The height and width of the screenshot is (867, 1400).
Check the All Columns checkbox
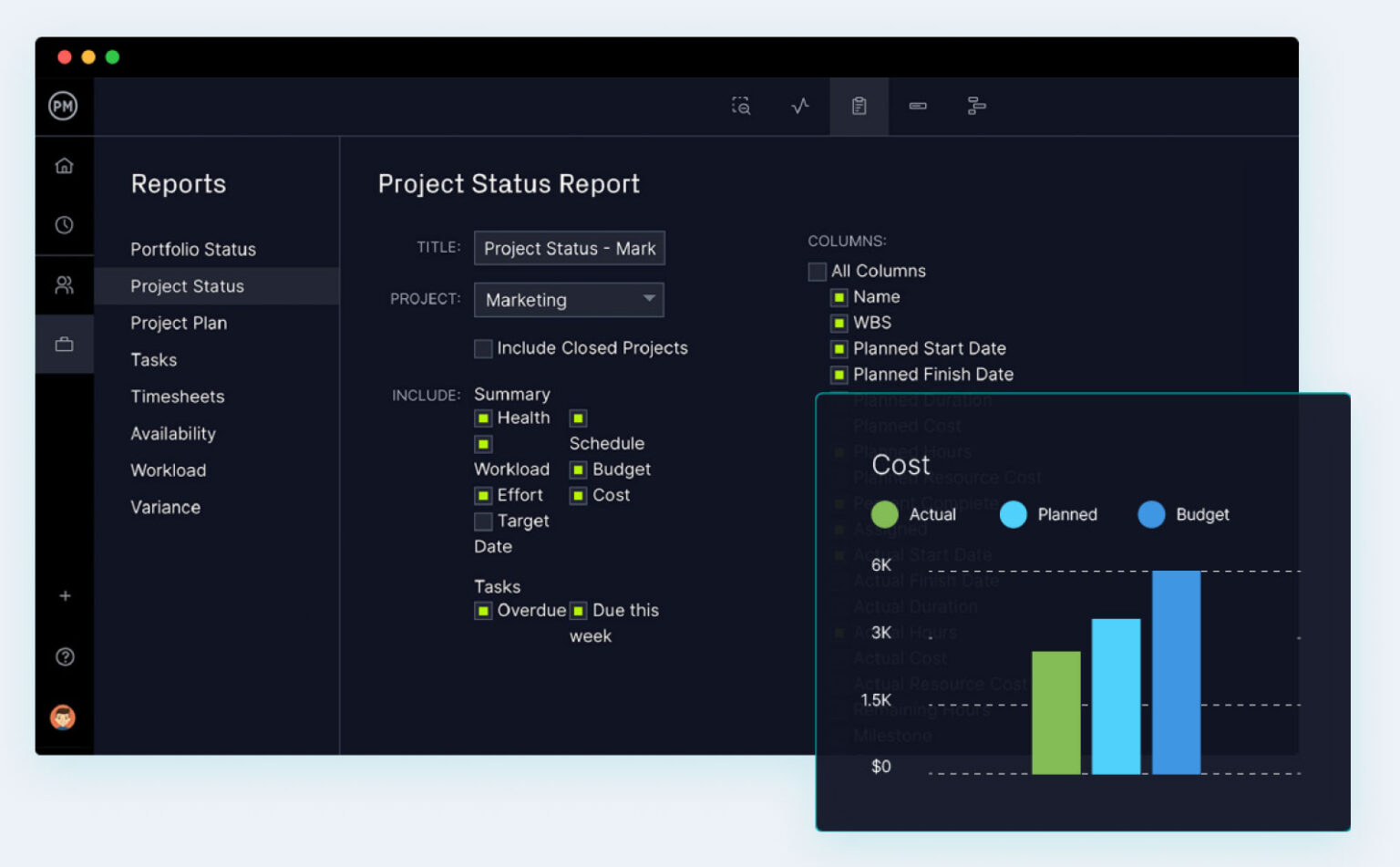[x=817, y=271]
